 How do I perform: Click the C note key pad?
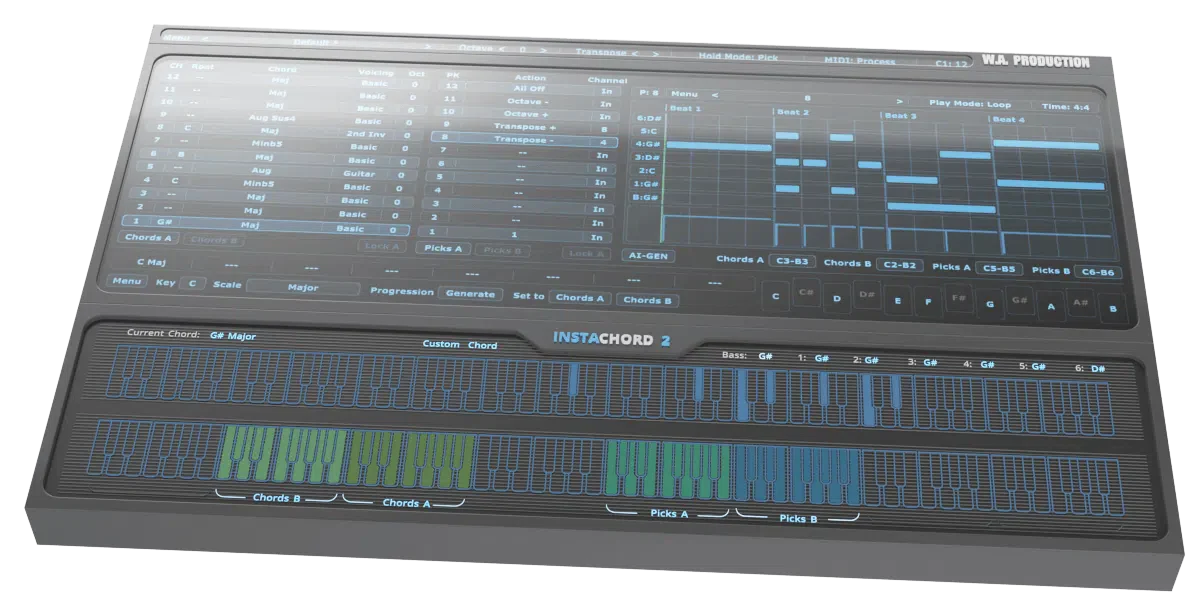775,295
